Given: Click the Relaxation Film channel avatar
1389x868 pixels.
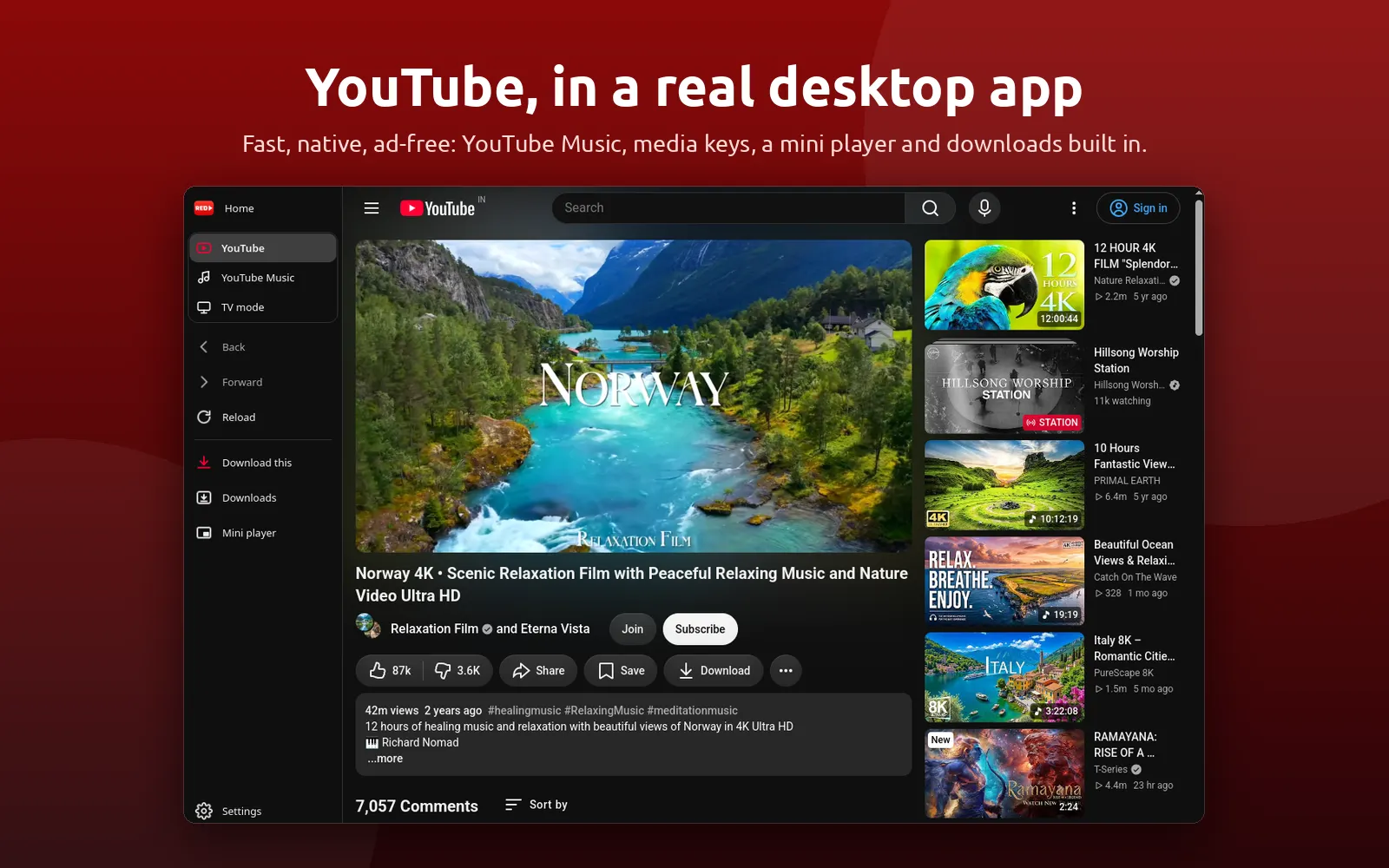Looking at the screenshot, I should click(368, 626).
